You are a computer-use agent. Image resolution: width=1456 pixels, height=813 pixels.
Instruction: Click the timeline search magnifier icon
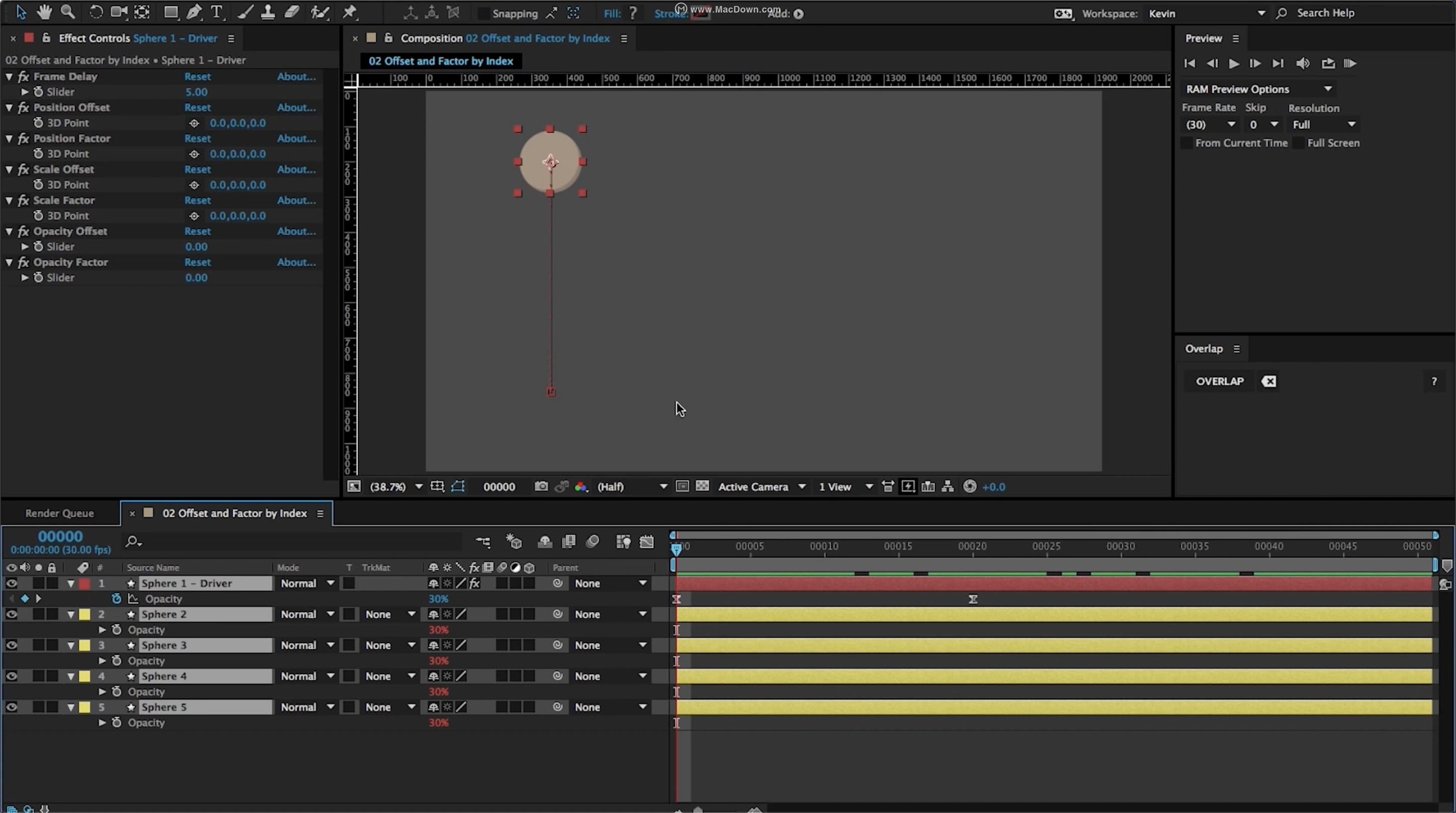[x=133, y=542]
